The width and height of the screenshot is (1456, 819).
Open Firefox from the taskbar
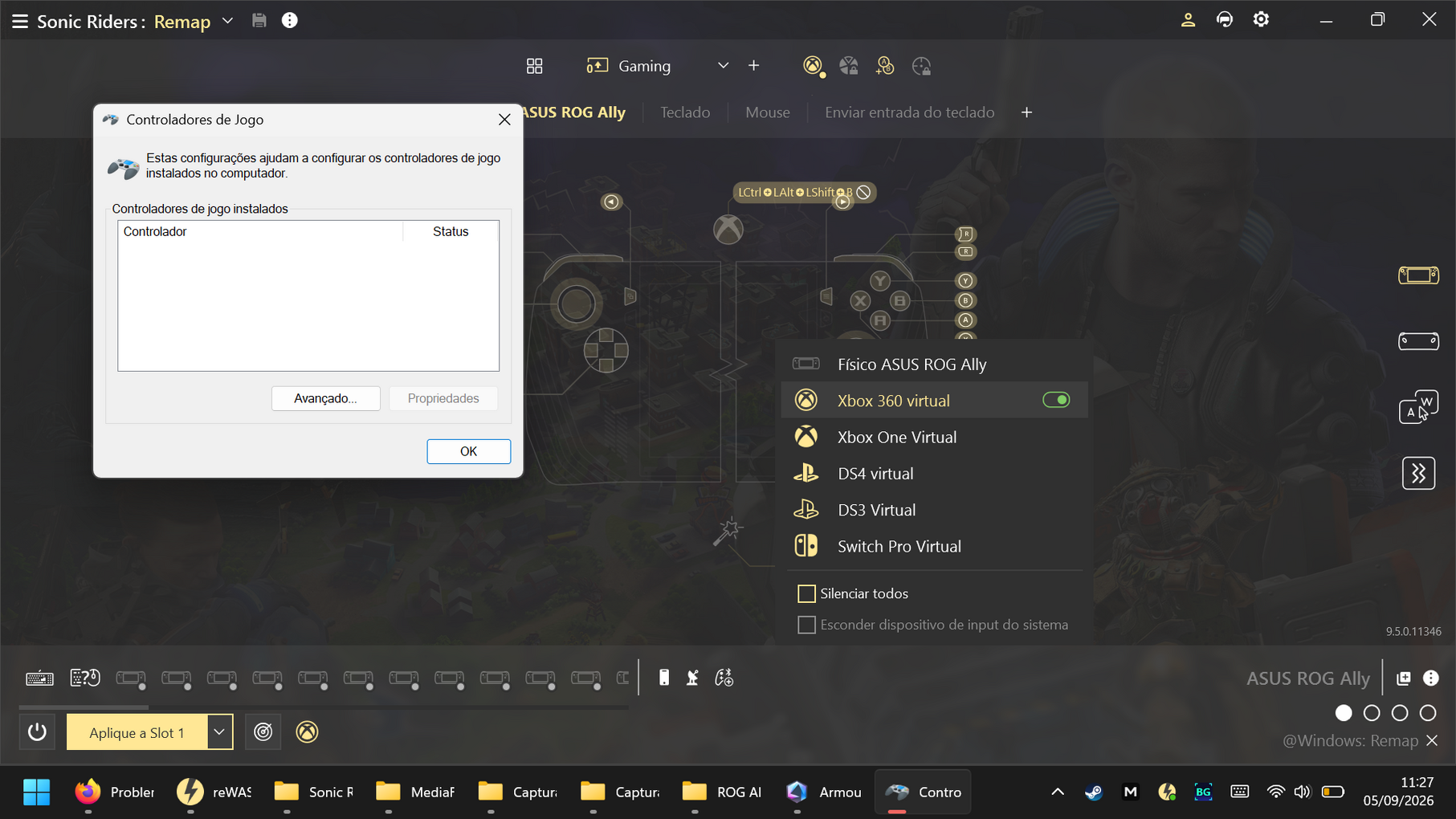(113, 792)
